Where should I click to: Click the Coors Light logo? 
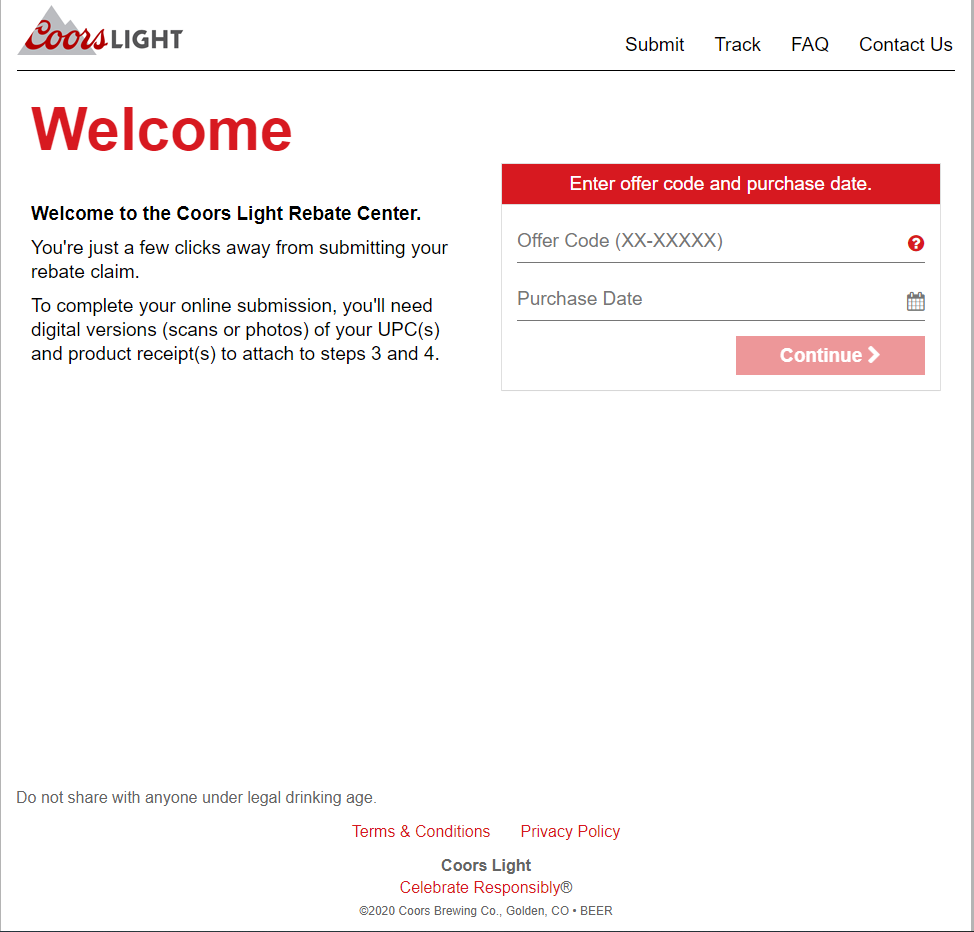pos(101,31)
